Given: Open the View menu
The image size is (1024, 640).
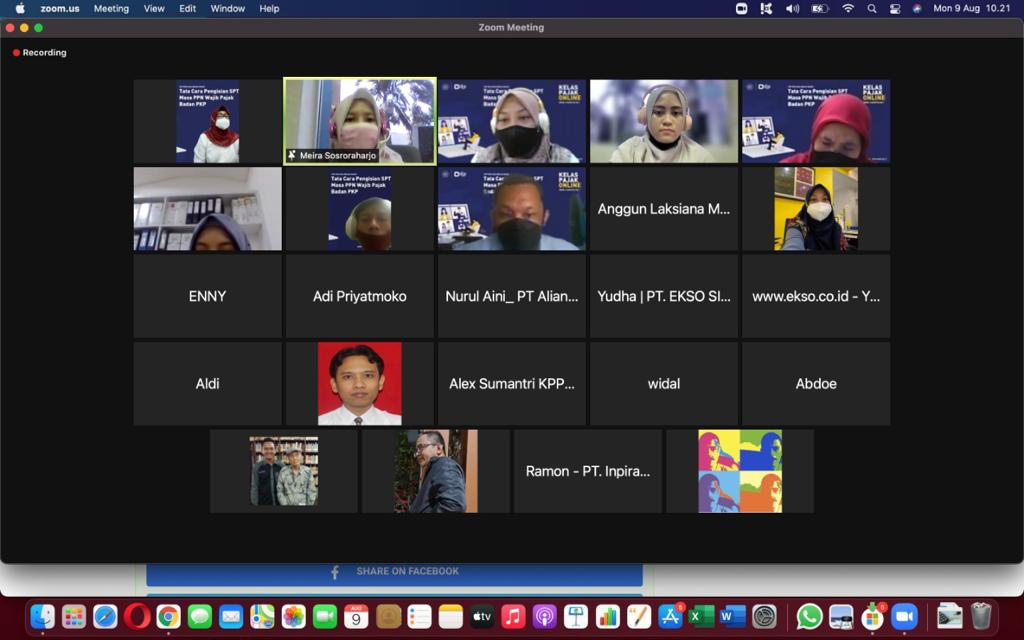Looking at the screenshot, I should (154, 8).
